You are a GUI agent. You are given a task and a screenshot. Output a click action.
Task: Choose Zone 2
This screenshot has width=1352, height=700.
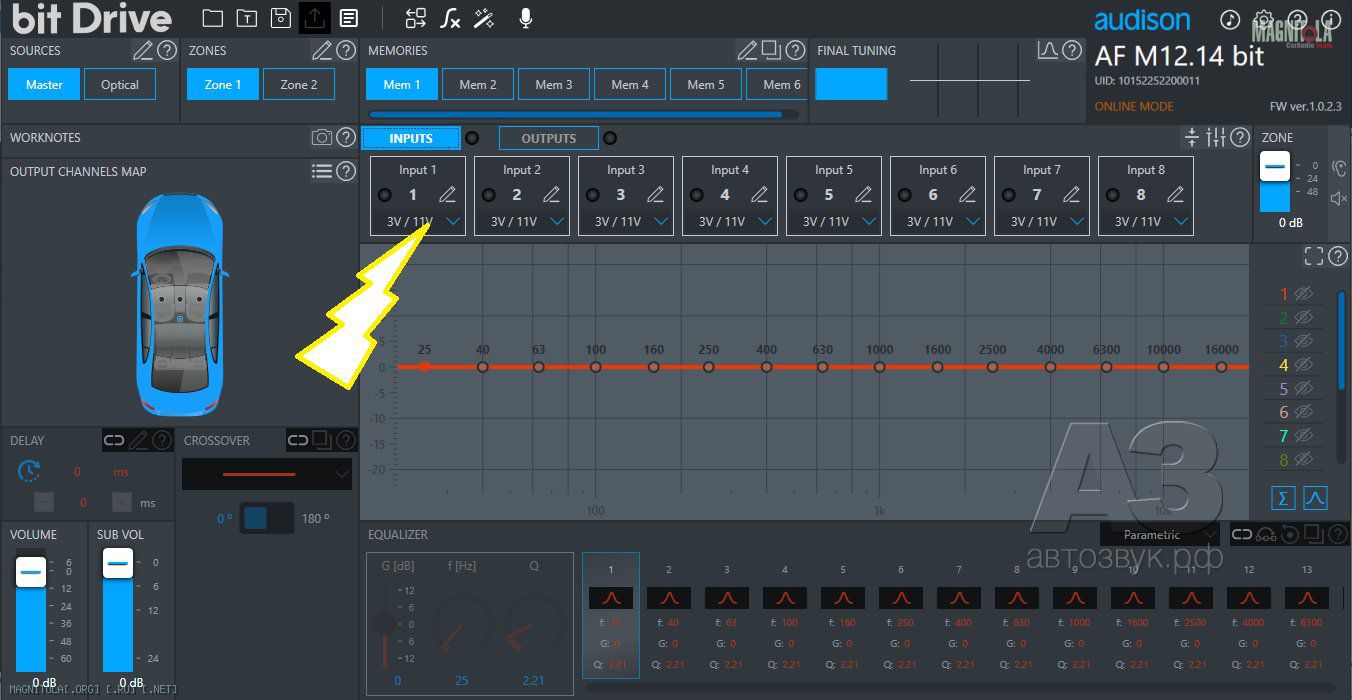(299, 85)
